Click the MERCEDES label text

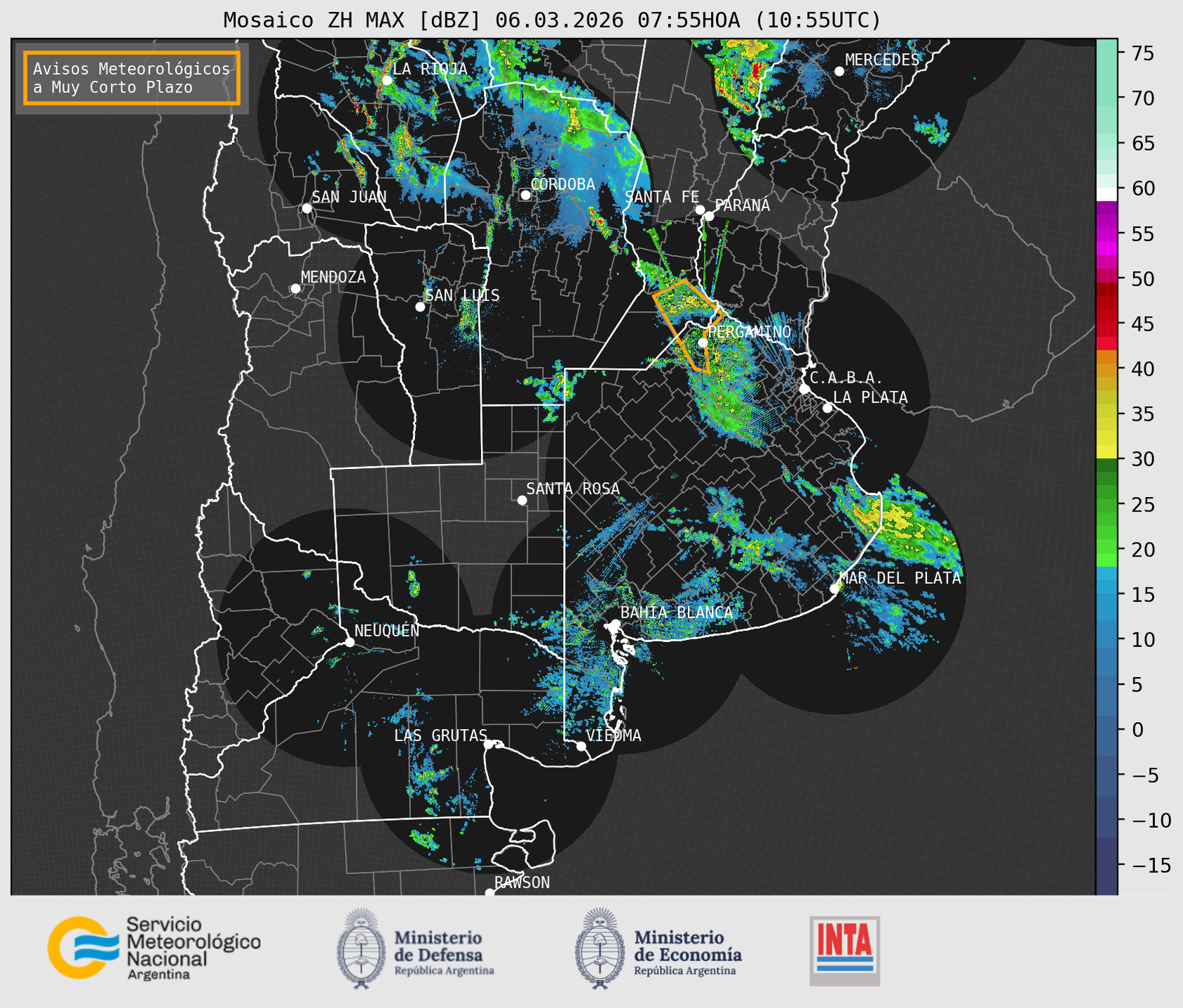pos(882,60)
